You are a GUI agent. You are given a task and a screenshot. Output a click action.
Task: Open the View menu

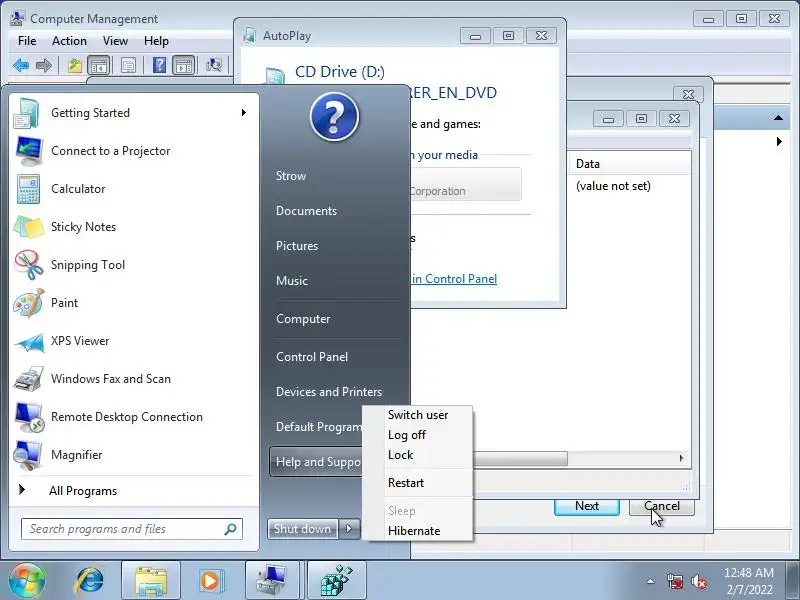[115, 41]
